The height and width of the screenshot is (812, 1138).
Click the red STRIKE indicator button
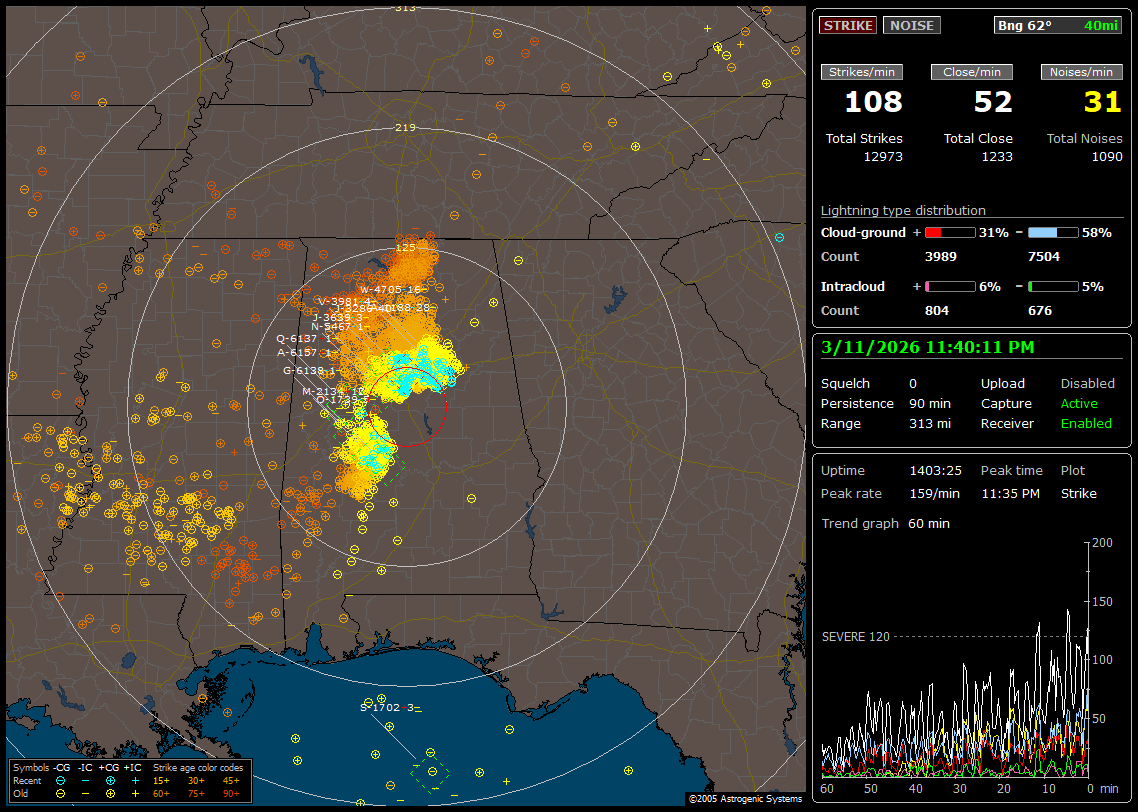click(848, 25)
